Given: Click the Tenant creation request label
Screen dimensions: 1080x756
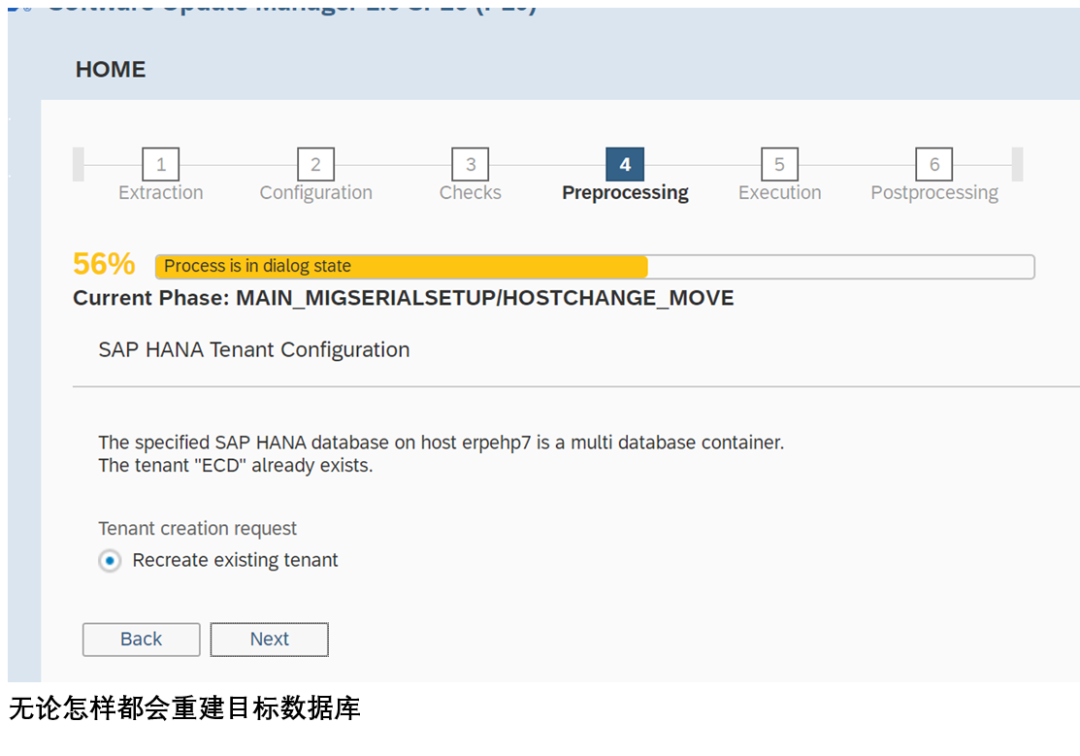Looking at the screenshot, I should [x=197, y=528].
